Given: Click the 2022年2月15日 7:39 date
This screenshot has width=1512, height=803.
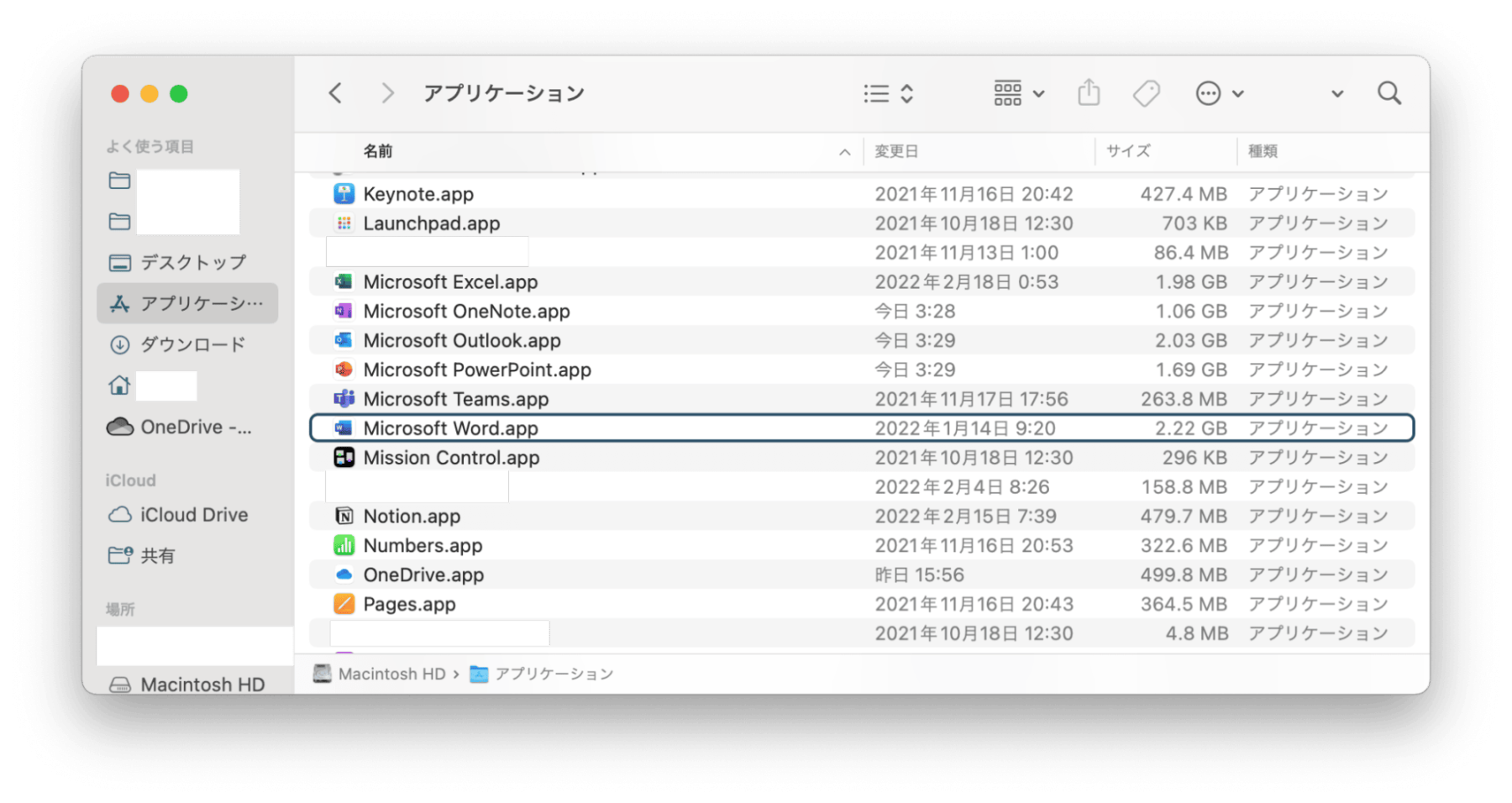Looking at the screenshot, I should click(966, 517).
